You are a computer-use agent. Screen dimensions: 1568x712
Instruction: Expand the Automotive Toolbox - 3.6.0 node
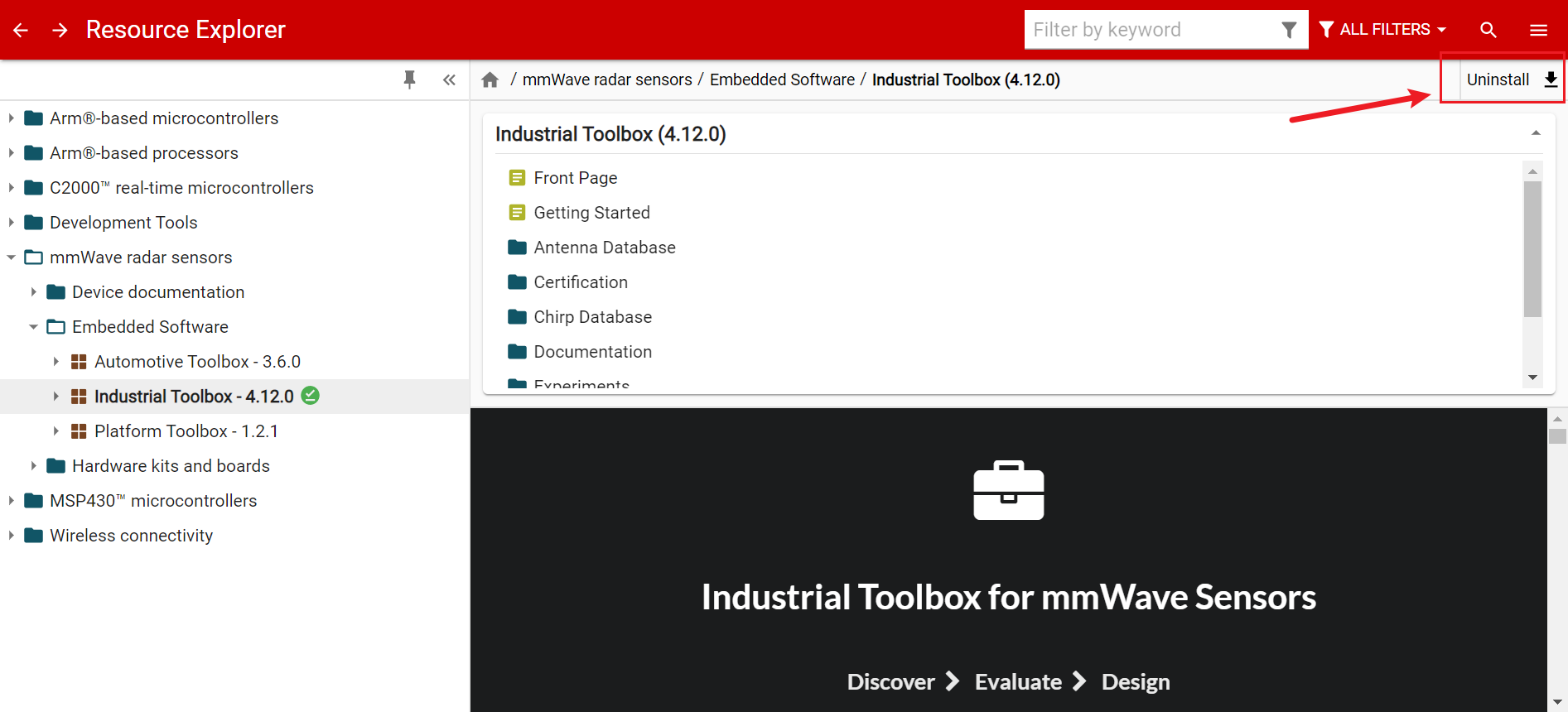coord(55,362)
